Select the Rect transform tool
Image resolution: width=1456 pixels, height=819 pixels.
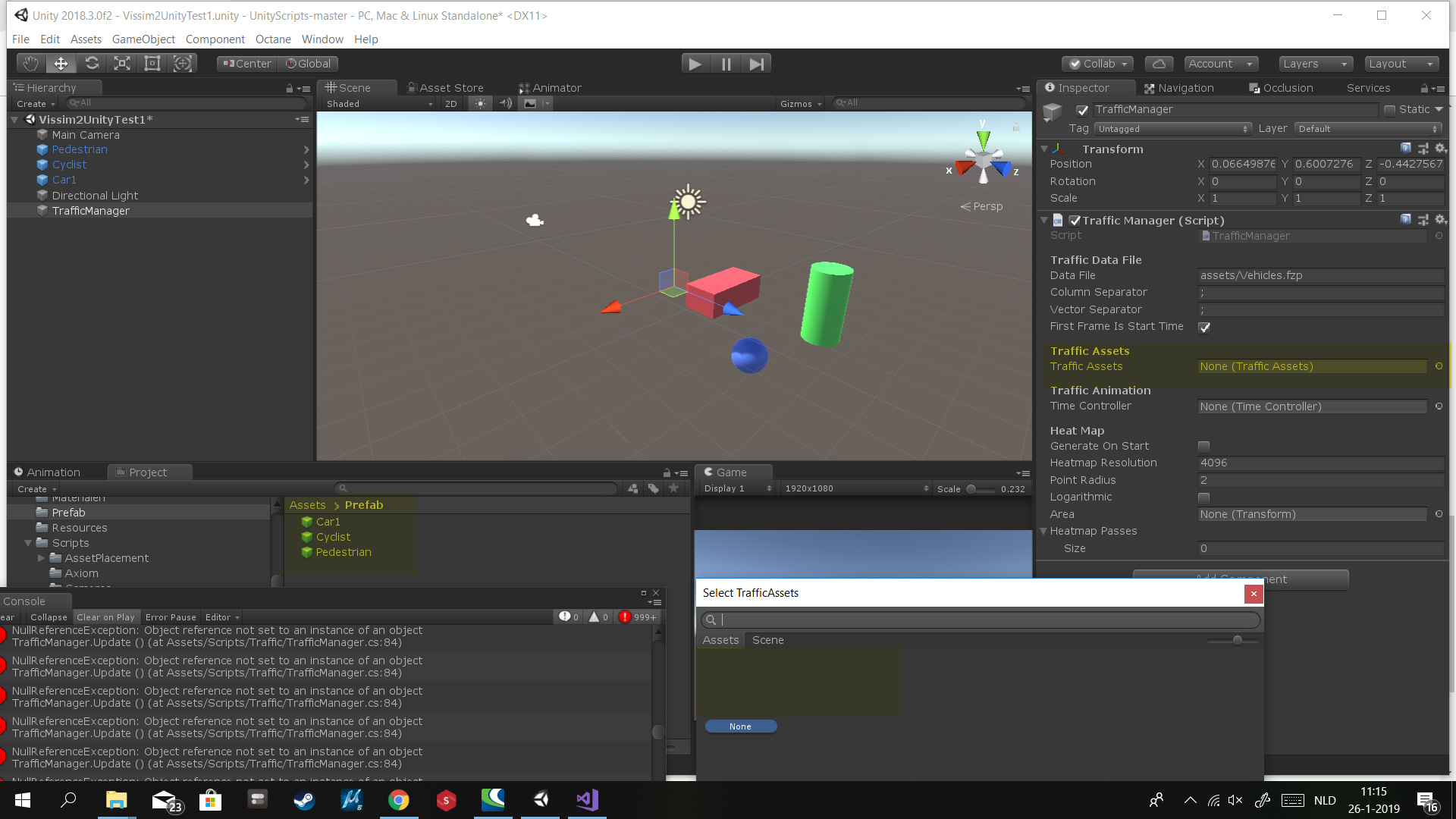pyautogui.click(x=152, y=64)
